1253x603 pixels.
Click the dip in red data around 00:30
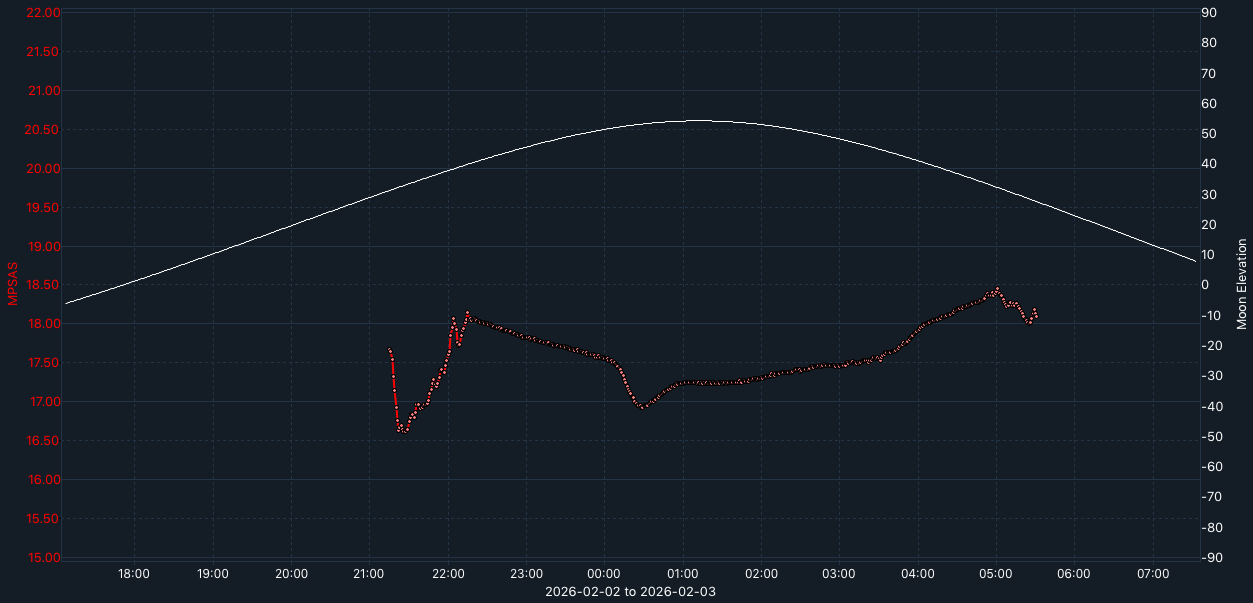tap(640, 405)
